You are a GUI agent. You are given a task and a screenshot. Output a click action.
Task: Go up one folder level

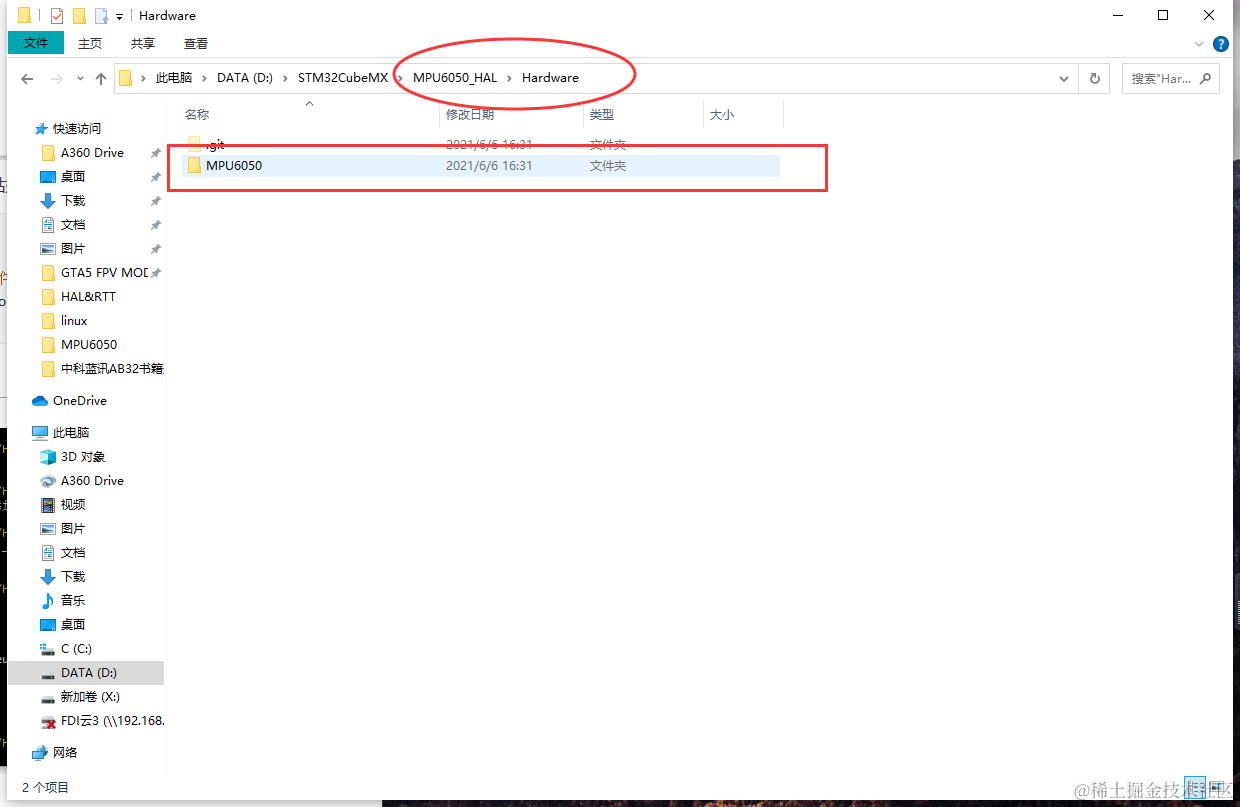coord(101,78)
